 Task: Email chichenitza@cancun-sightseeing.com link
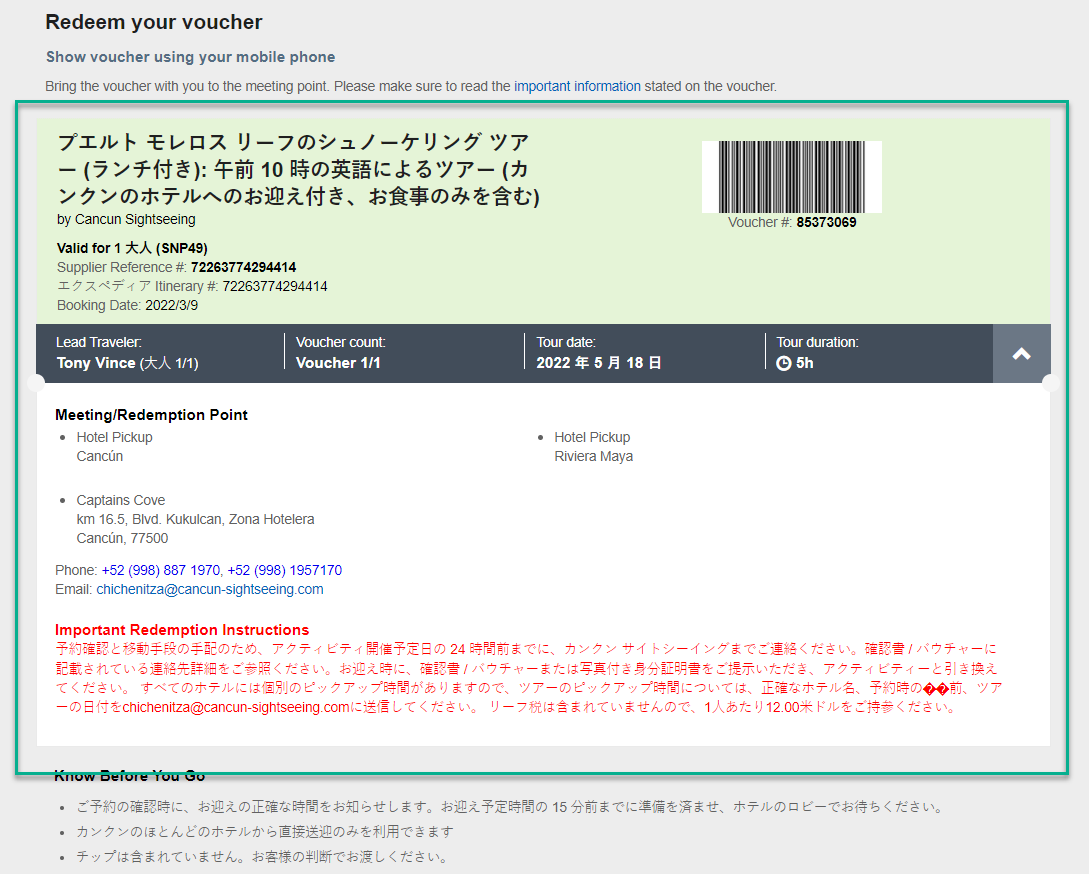210,589
